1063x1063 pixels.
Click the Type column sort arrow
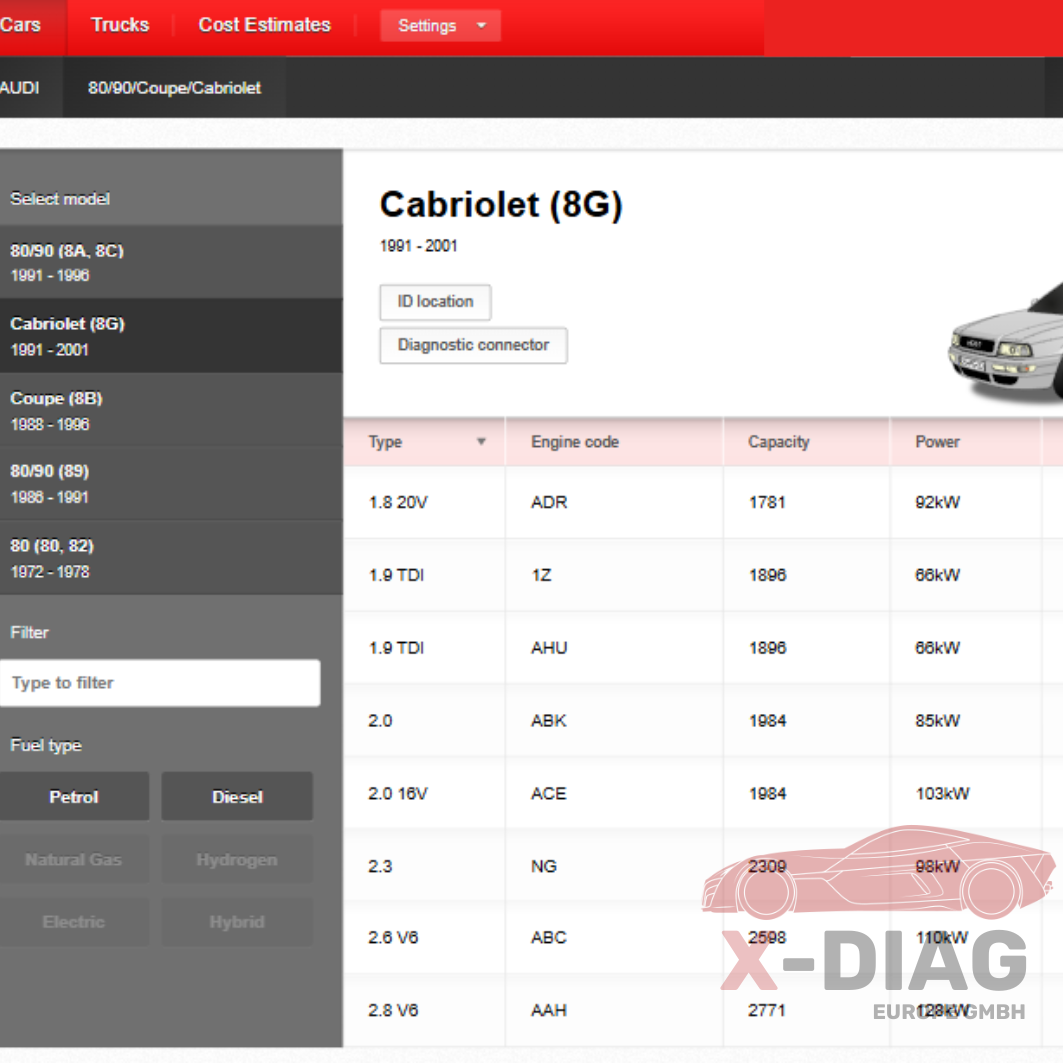(481, 442)
